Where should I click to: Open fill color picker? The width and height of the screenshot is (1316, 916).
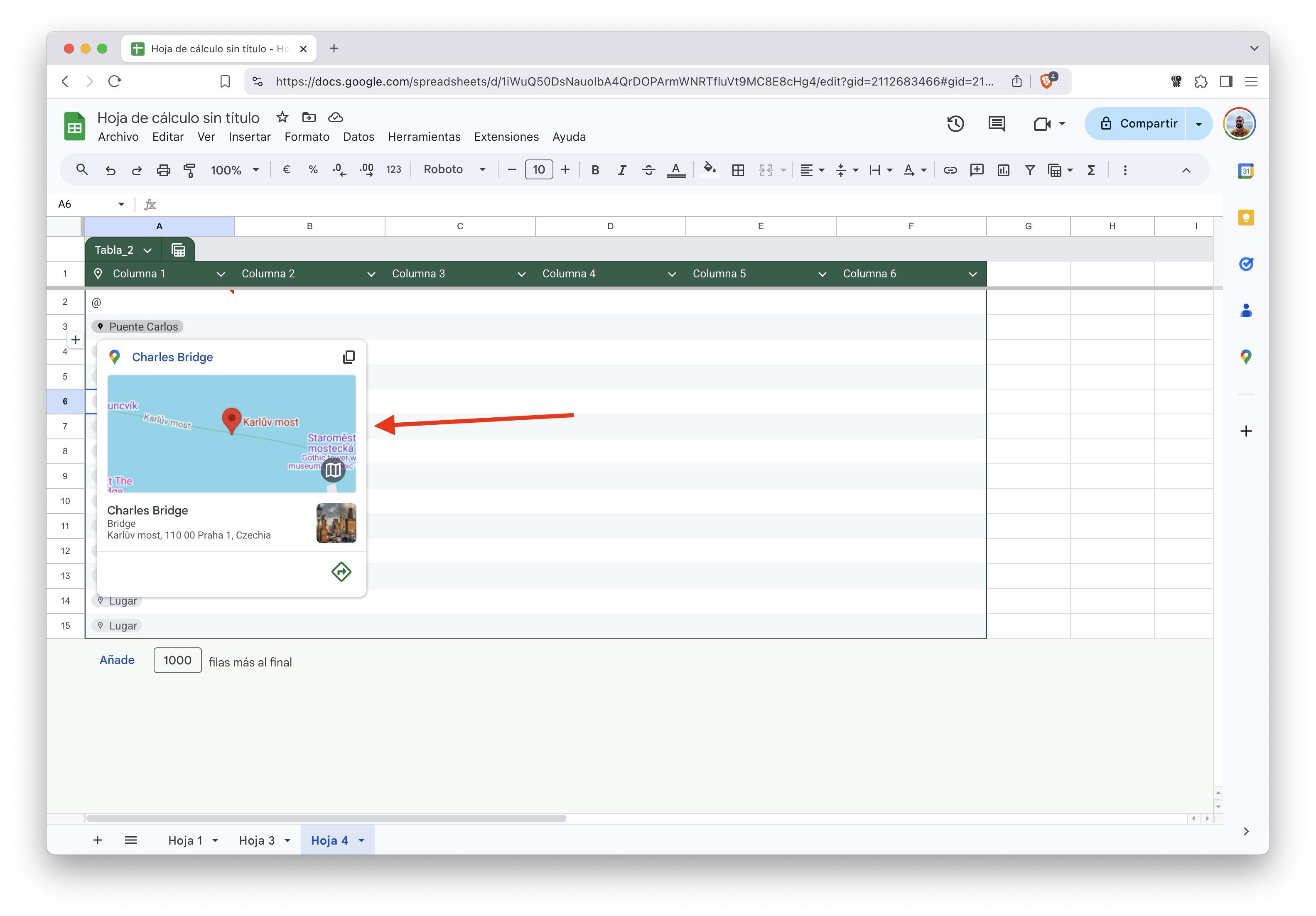710,169
